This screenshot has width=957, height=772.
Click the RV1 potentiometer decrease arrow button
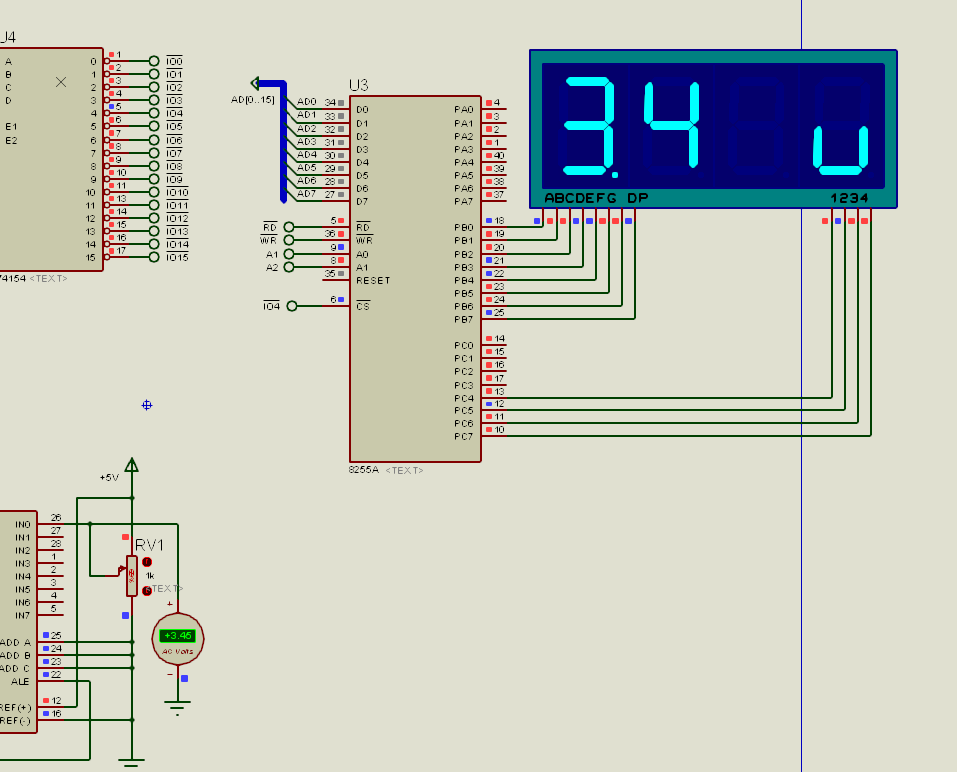point(147,591)
